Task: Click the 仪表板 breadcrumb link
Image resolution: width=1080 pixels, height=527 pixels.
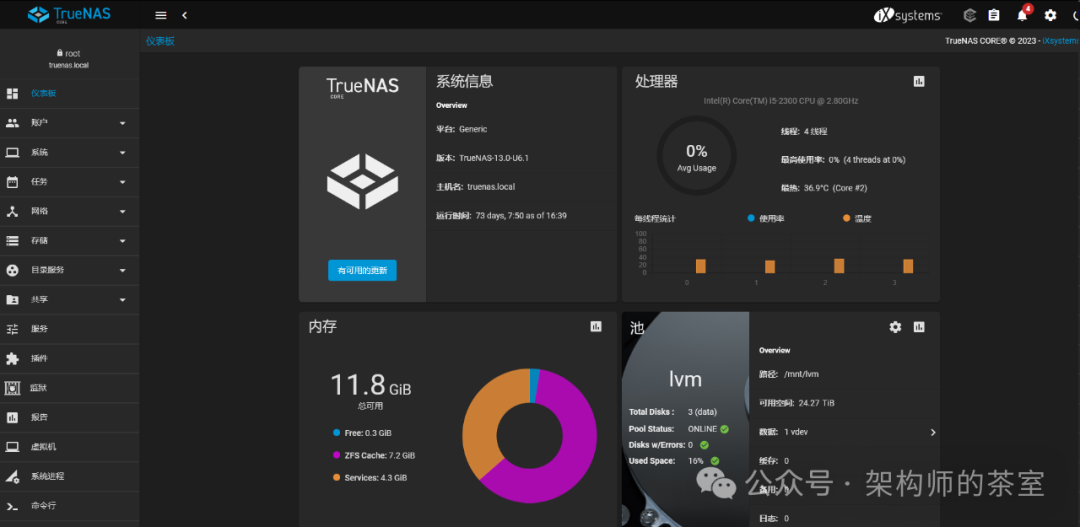Action: [x=160, y=41]
